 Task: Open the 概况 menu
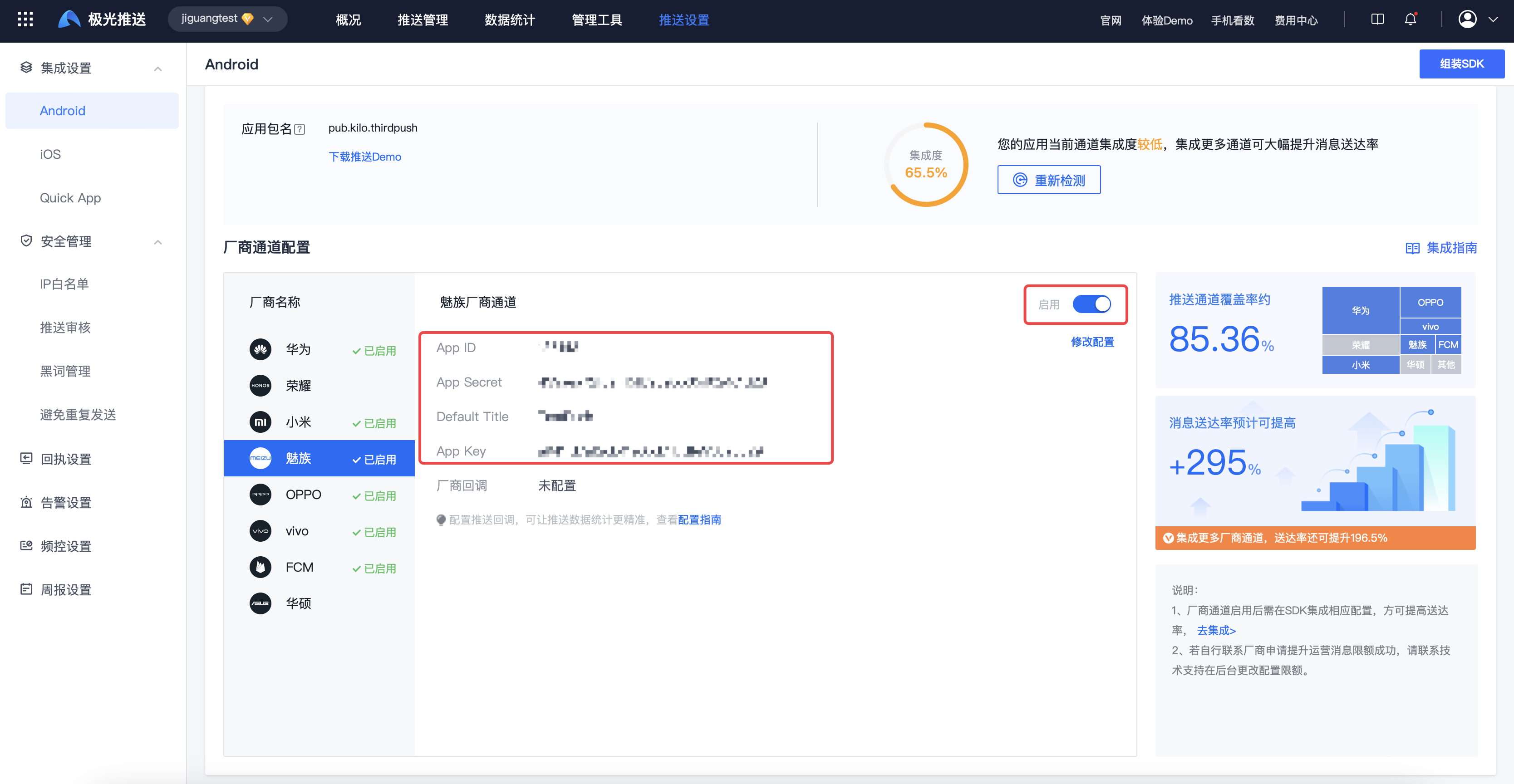[348, 20]
